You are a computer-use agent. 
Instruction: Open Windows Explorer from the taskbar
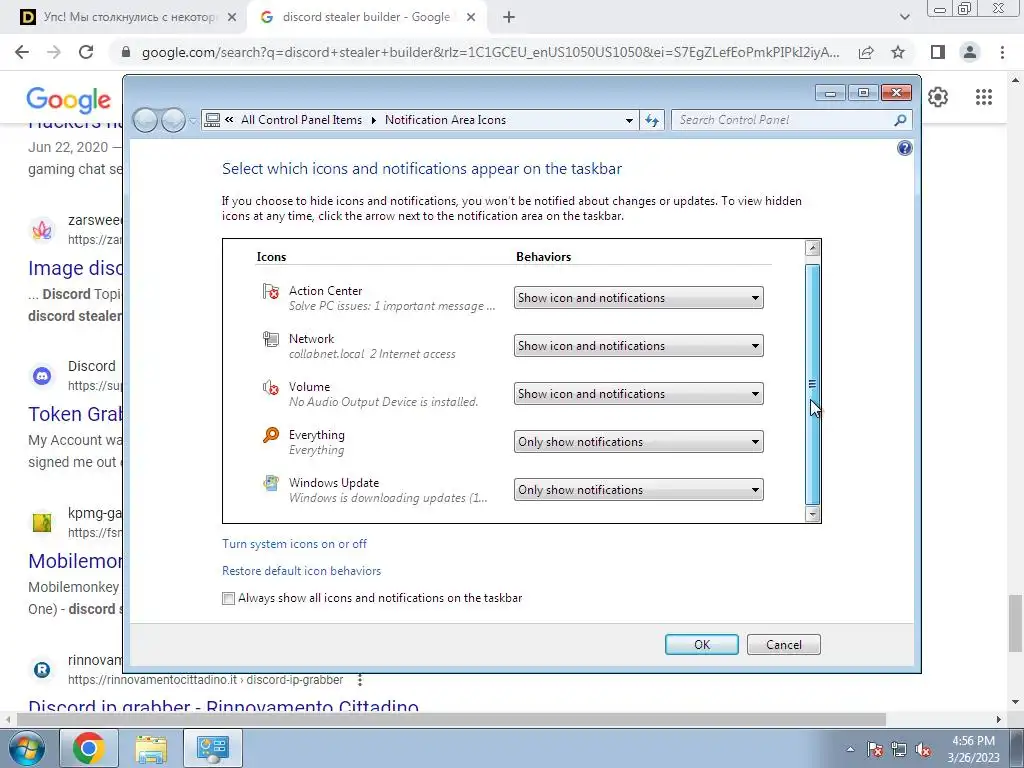coord(151,748)
